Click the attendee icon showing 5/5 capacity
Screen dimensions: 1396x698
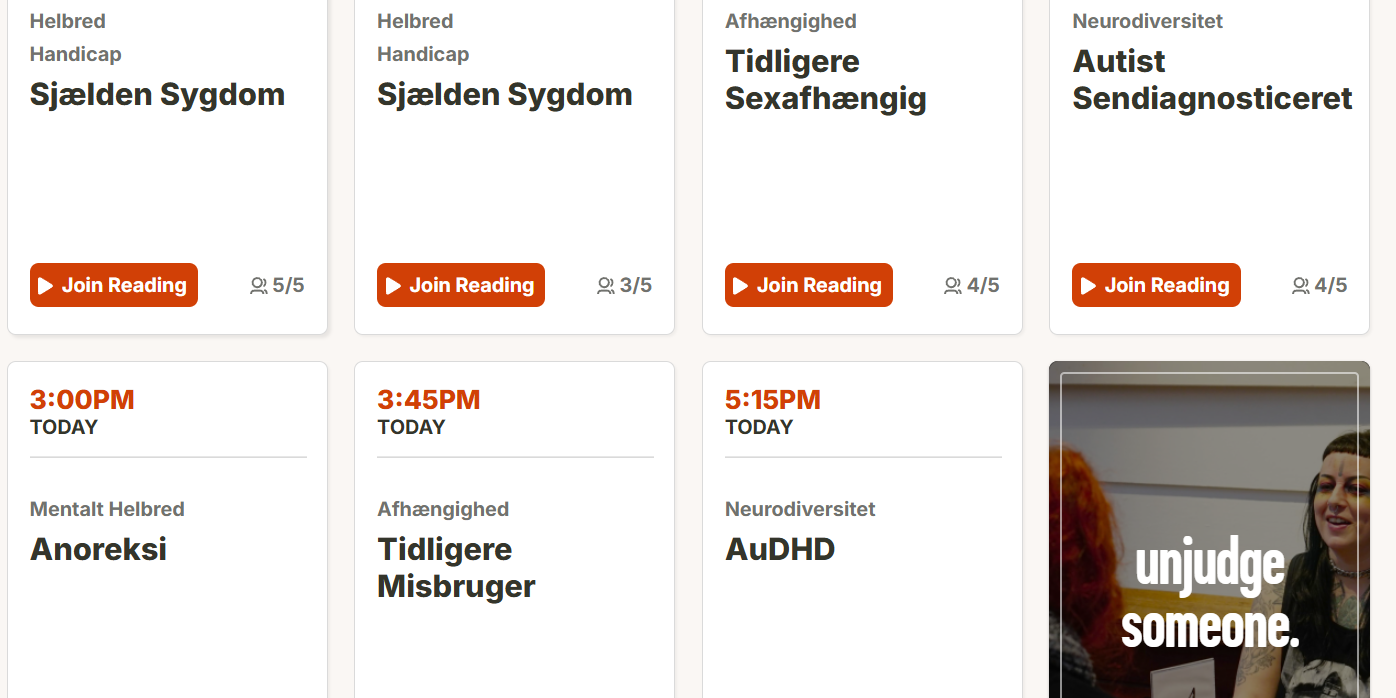(x=258, y=285)
